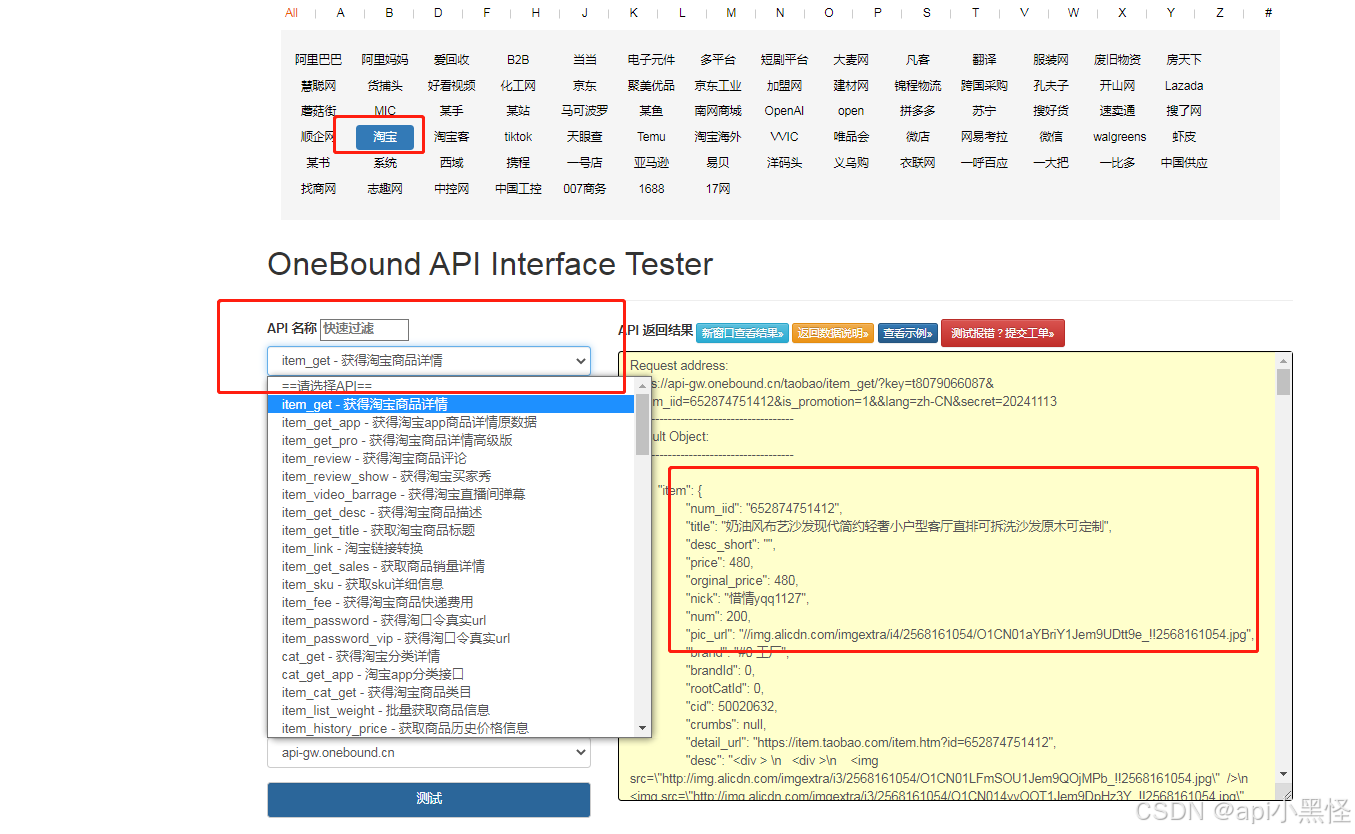The height and width of the screenshot is (834, 1355).
Task: Select letter B filter
Action: (389, 13)
